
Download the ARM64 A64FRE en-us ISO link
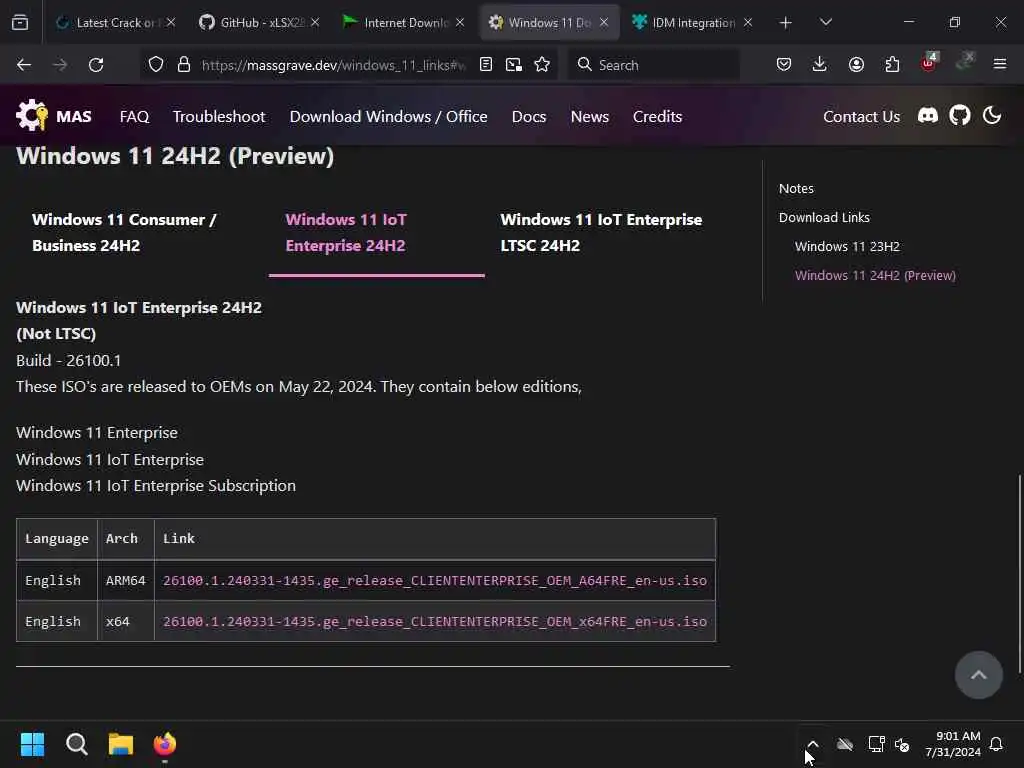435,581
